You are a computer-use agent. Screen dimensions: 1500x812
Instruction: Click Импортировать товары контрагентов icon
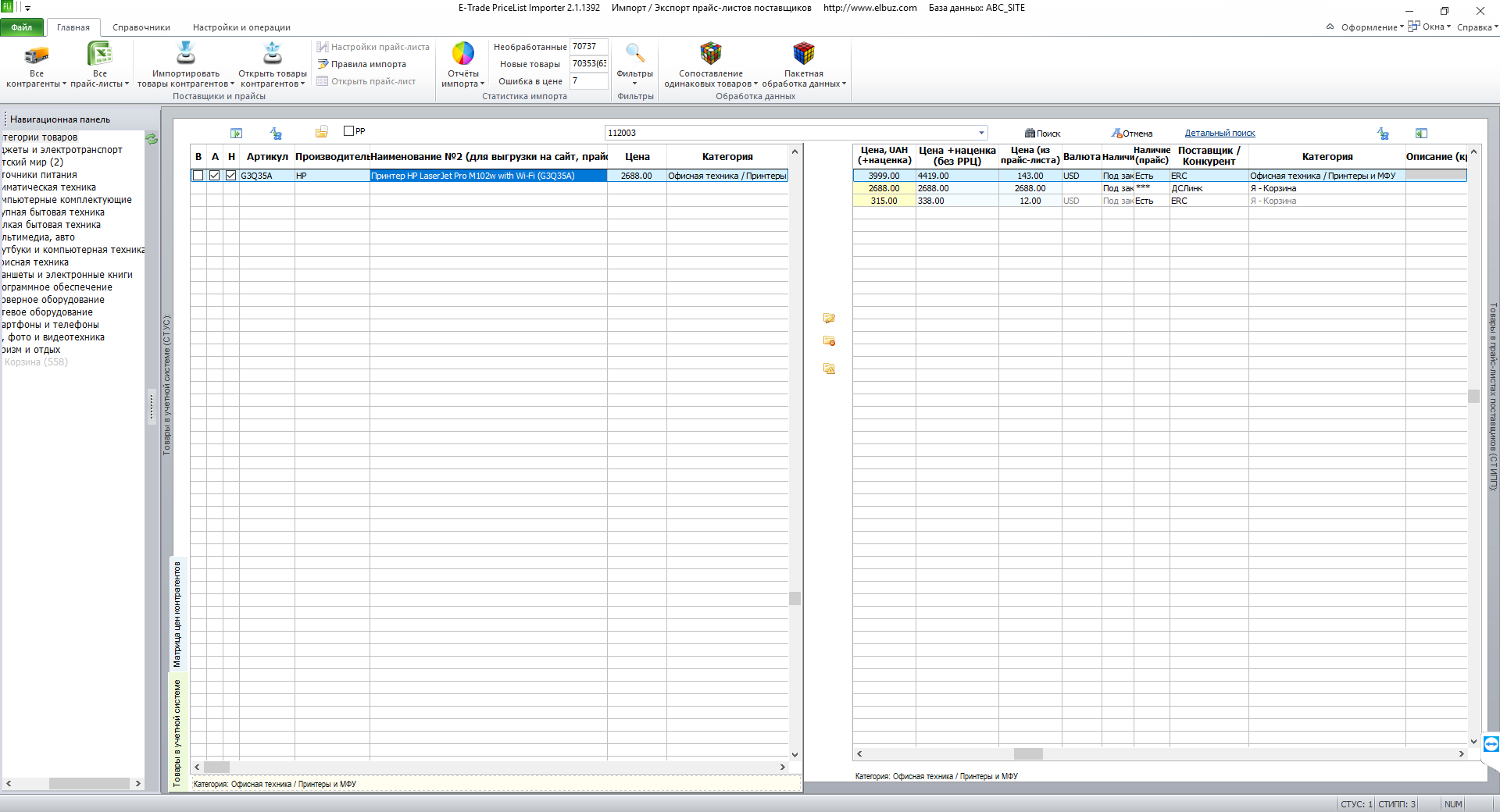[x=186, y=53]
